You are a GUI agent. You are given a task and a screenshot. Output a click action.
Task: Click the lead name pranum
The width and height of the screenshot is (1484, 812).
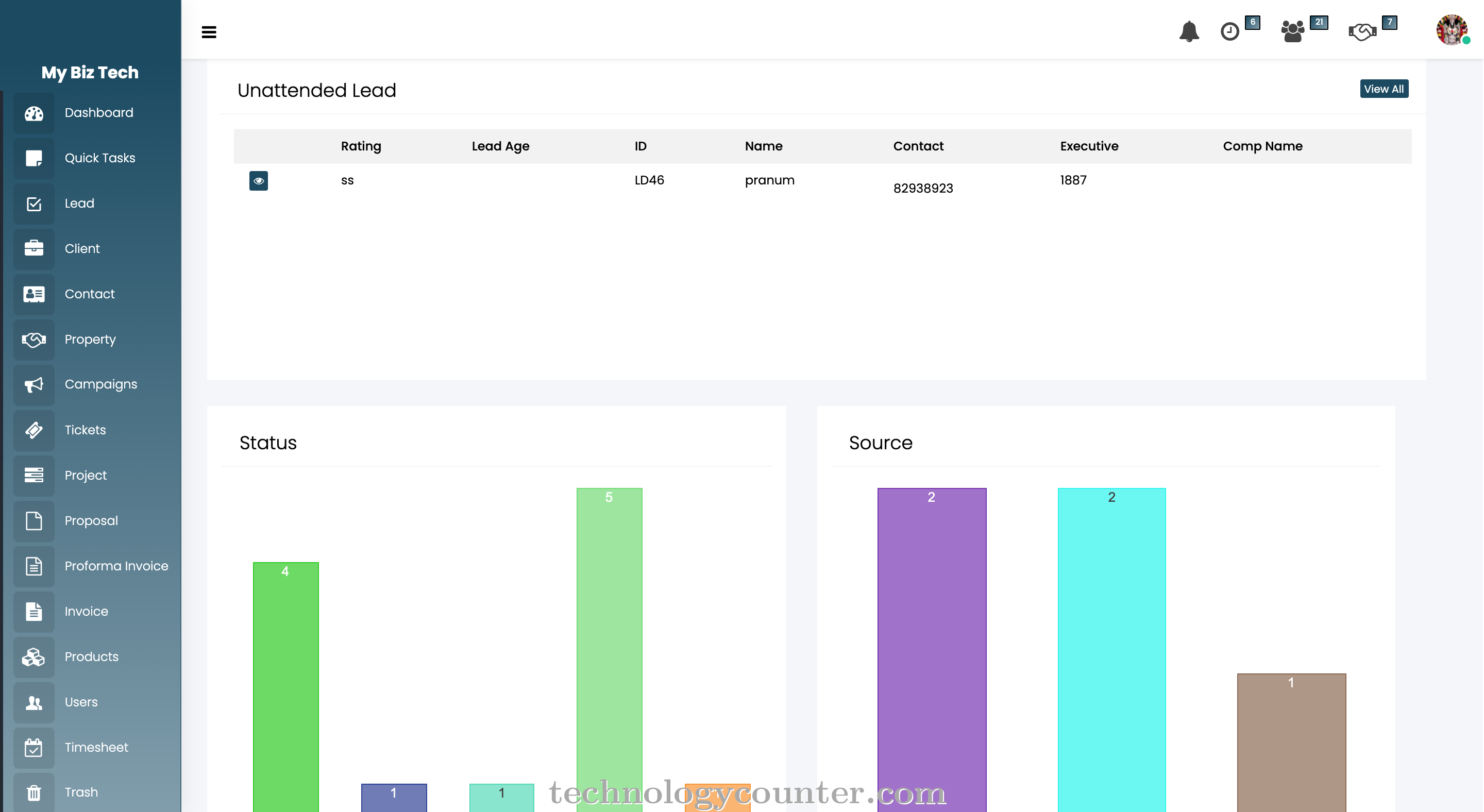(769, 181)
